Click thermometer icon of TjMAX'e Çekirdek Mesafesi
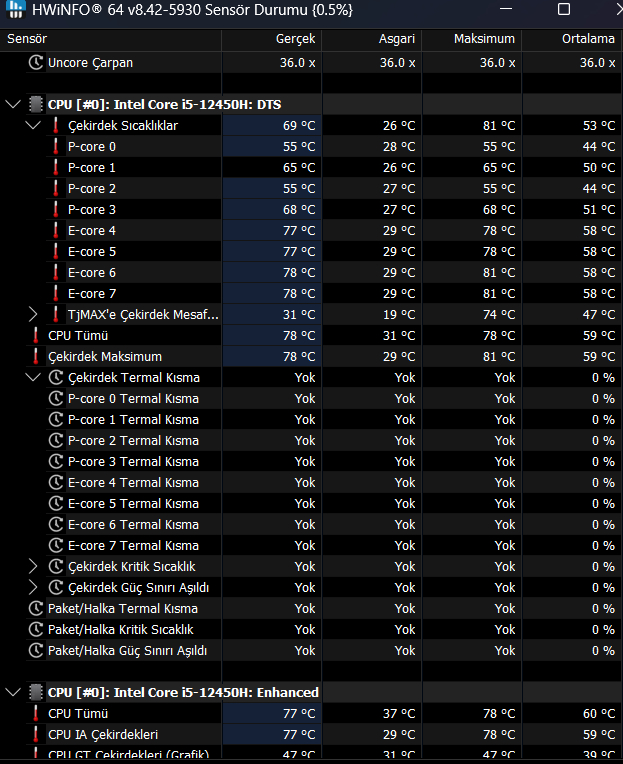 point(56,314)
